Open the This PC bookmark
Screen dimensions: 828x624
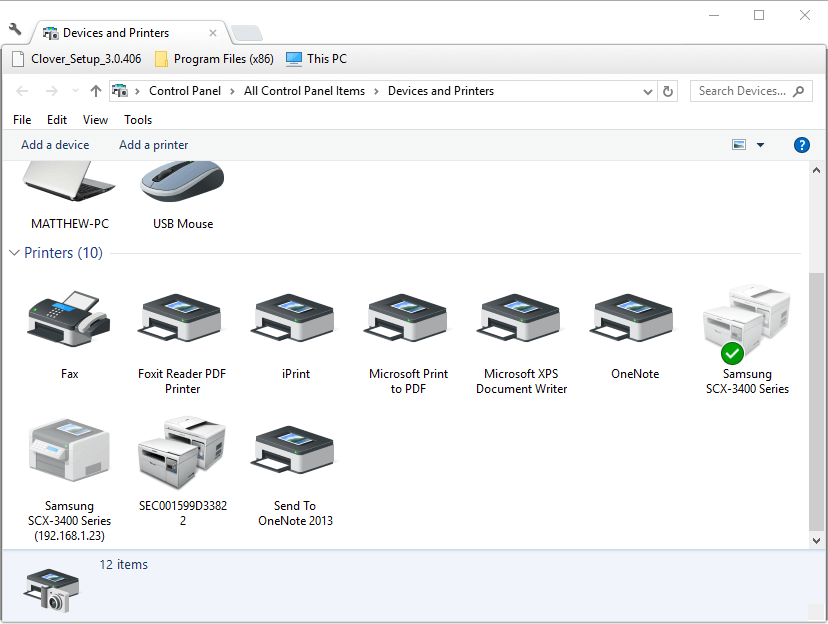pos(316,59)
